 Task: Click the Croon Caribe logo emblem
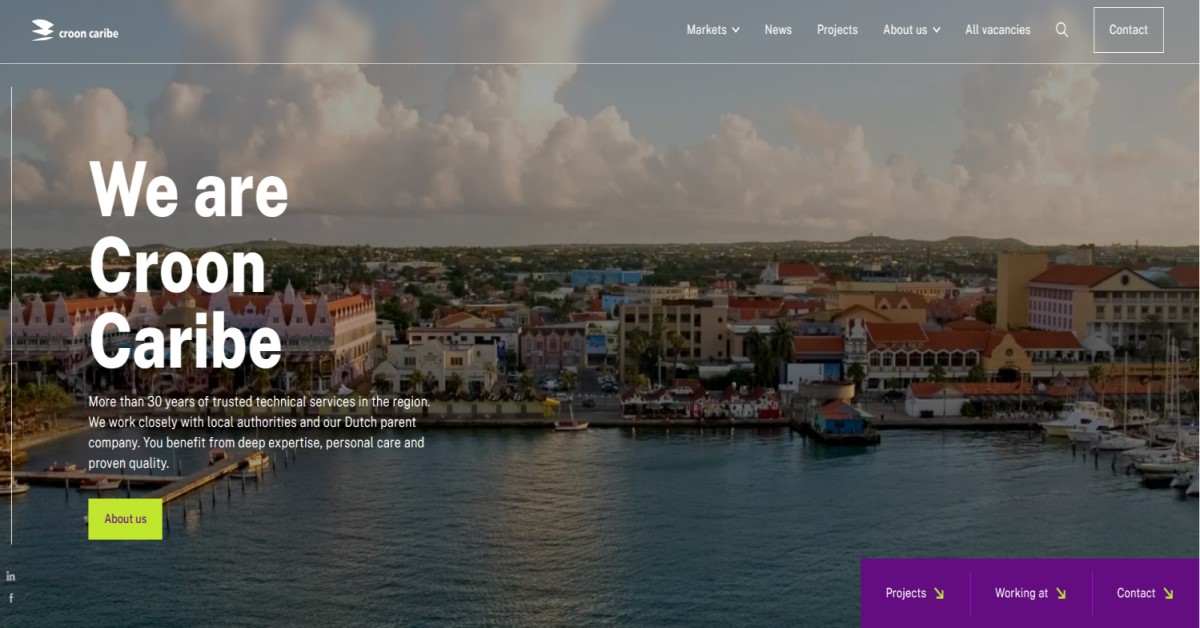42,31
